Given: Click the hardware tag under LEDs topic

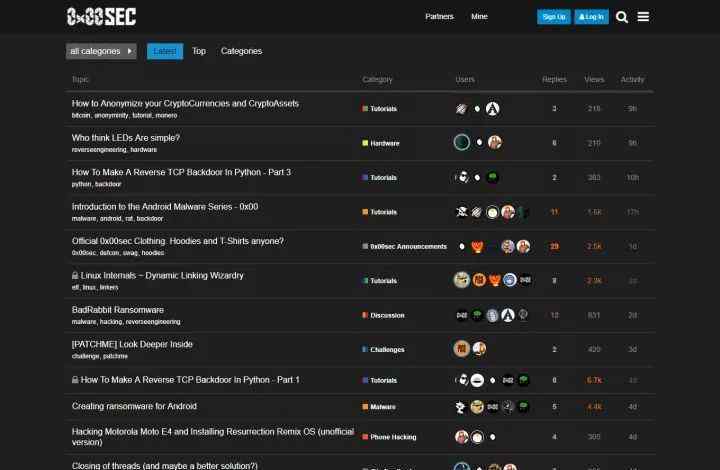Looking at the screenshot, I should point(143,150).
